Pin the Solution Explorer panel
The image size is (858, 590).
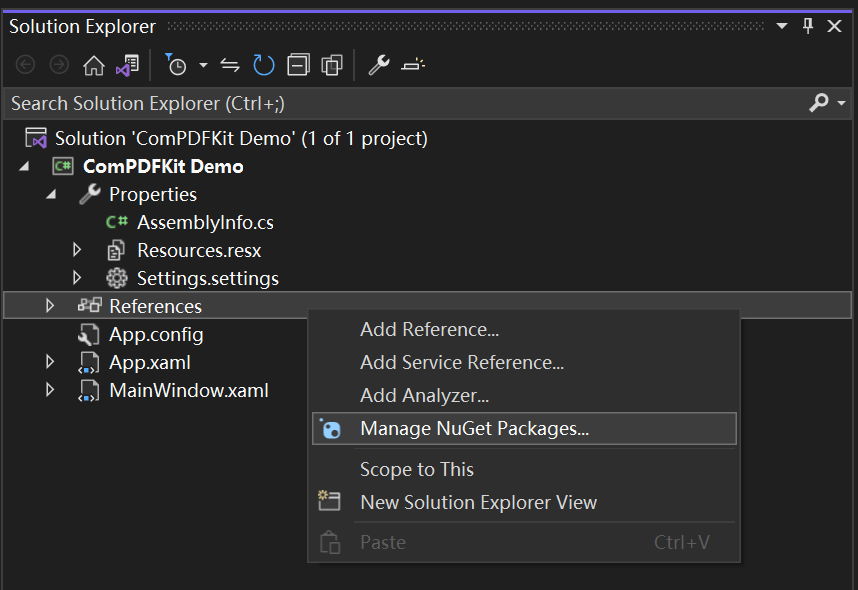click(x=808, y=26)
